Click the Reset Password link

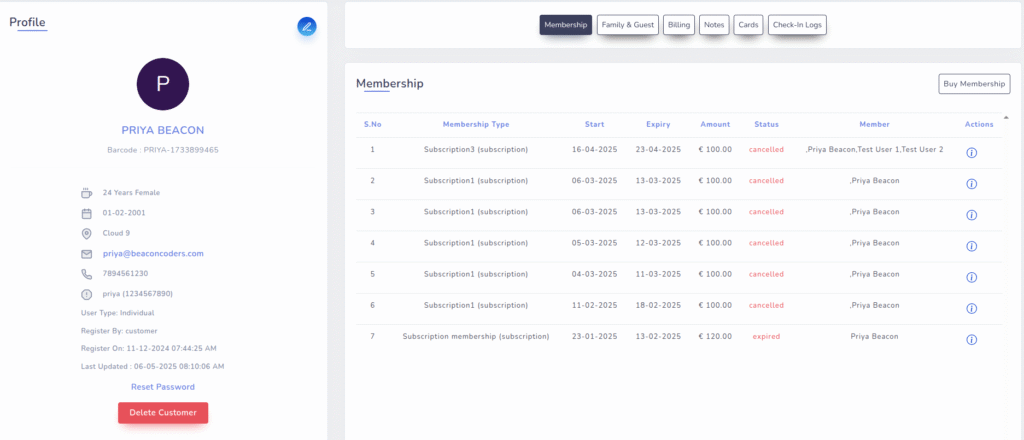tap(163, 387)
